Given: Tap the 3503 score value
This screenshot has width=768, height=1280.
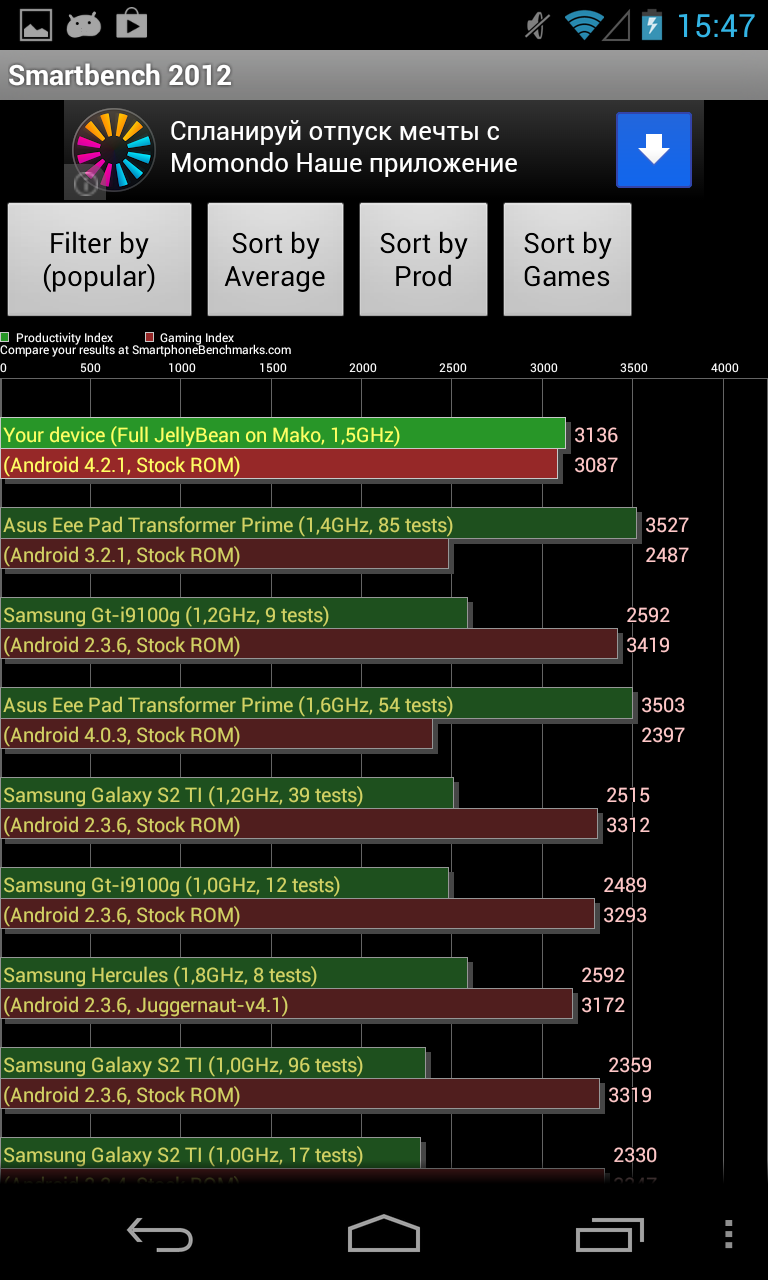Looking at the screenshot, I should pyautogui.click(x=663, y=705).
